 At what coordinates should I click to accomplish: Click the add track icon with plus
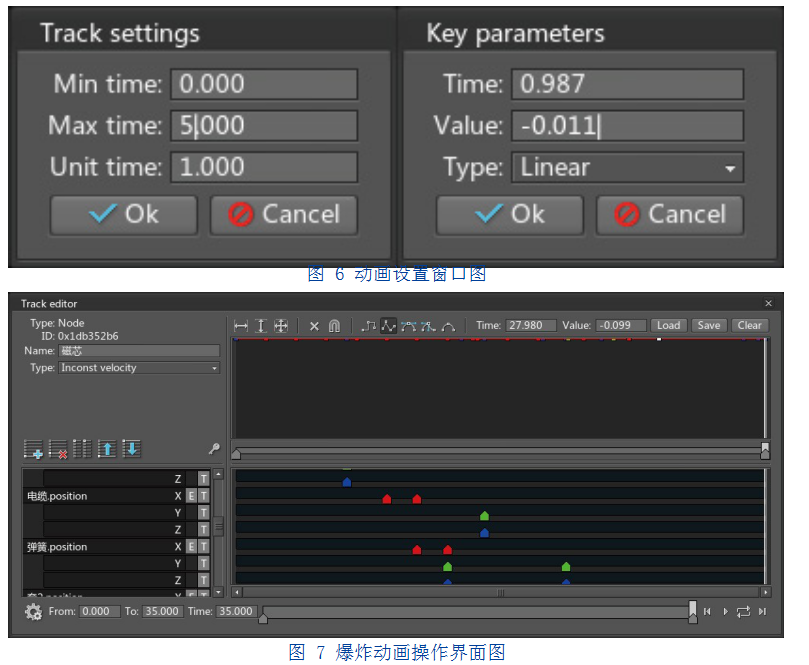(x=33, y=449)
